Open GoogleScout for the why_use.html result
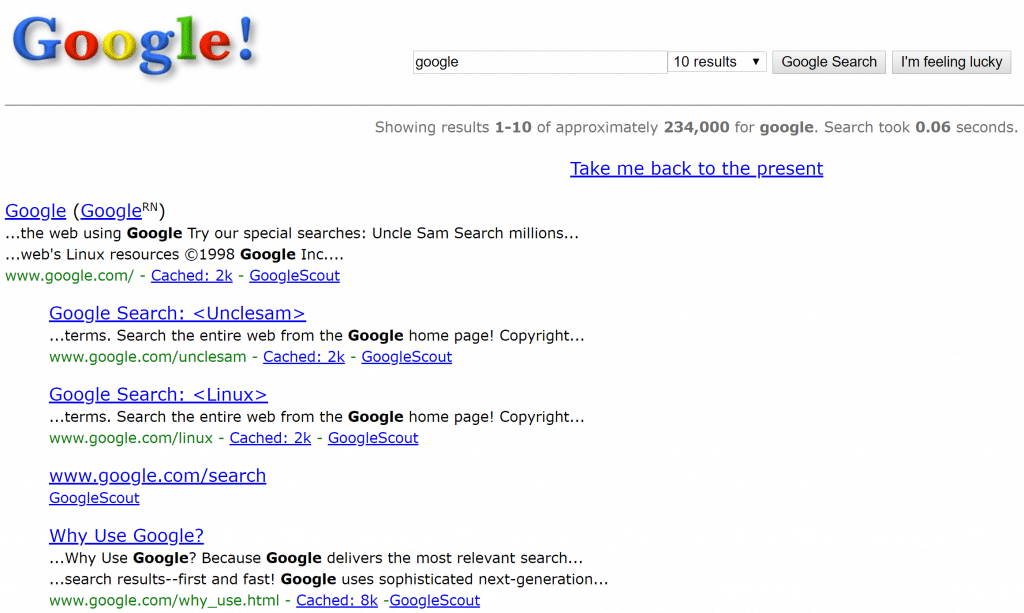Viewport: 1024px width, 613px height. (435, 601)
